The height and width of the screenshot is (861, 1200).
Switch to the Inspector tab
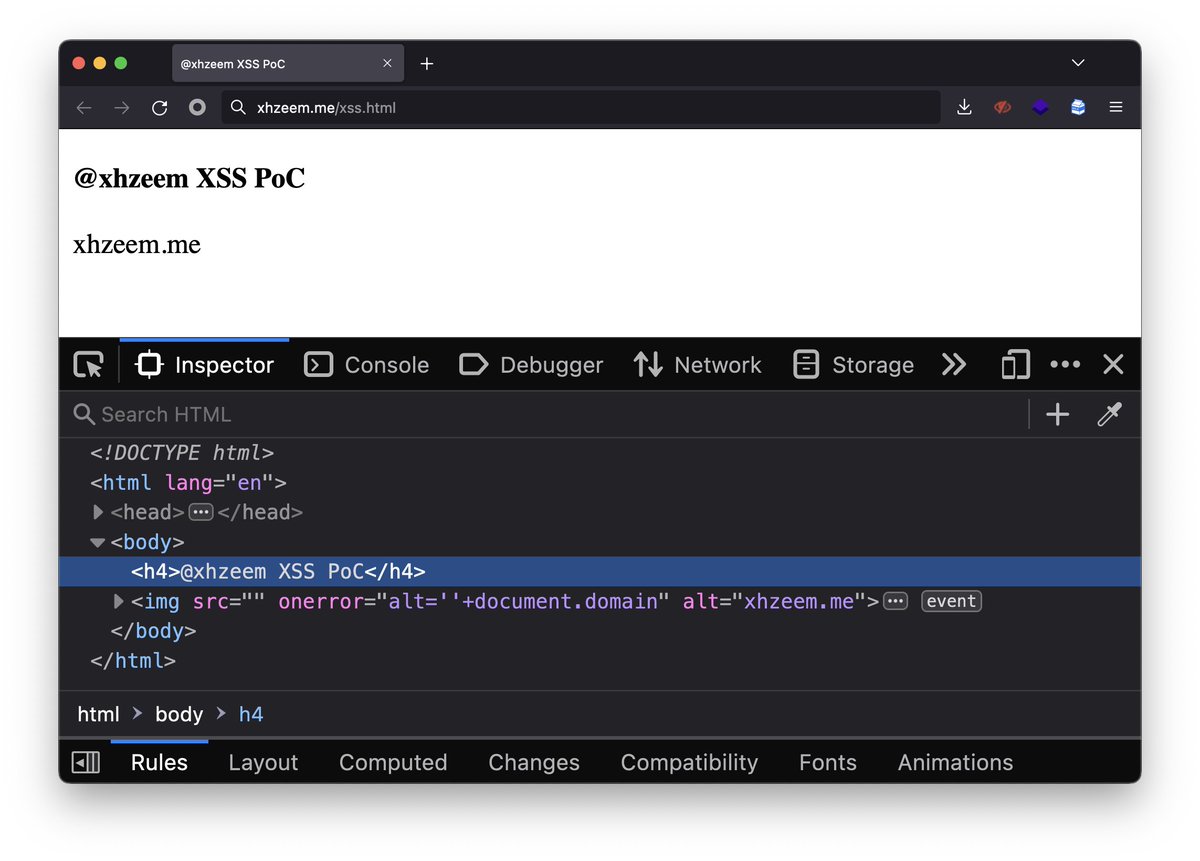205,365
